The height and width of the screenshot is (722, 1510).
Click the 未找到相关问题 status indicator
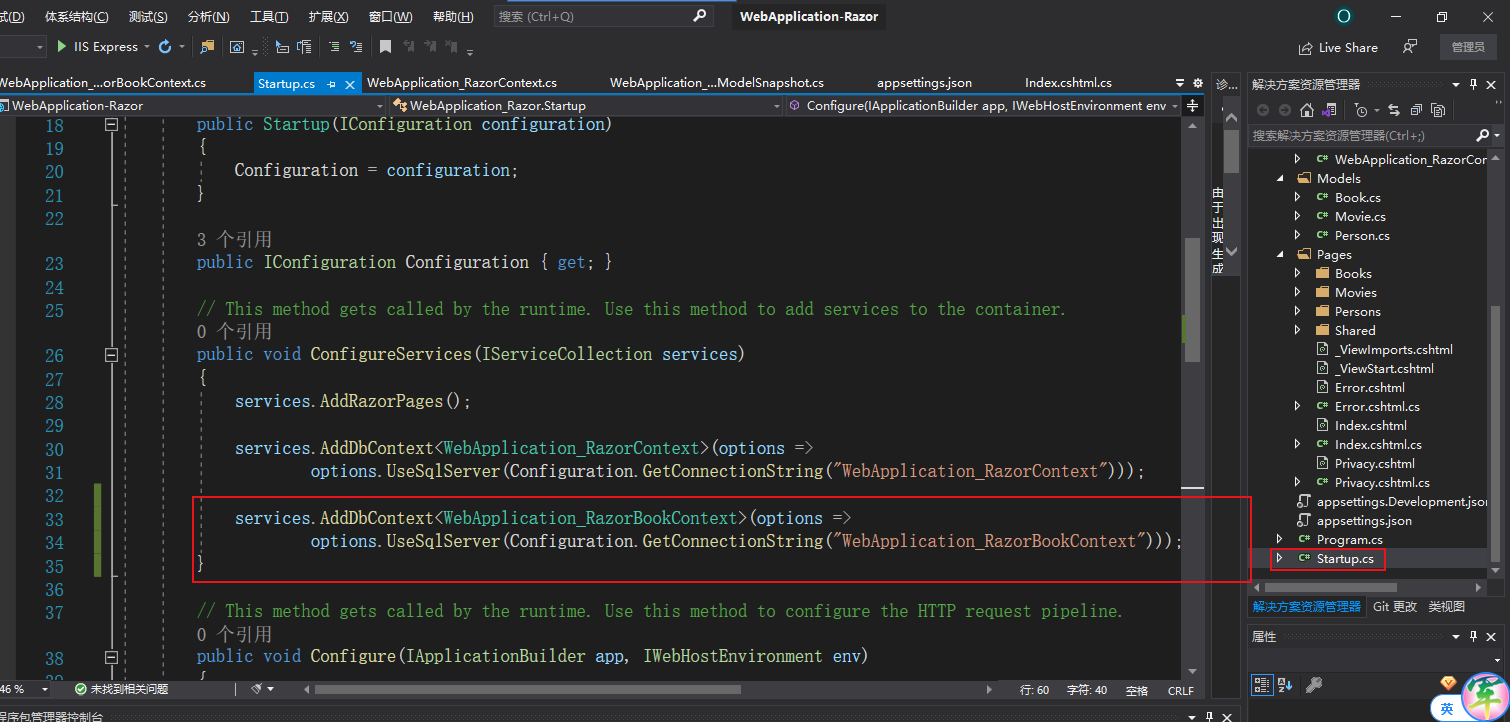[x=121, y=689]
